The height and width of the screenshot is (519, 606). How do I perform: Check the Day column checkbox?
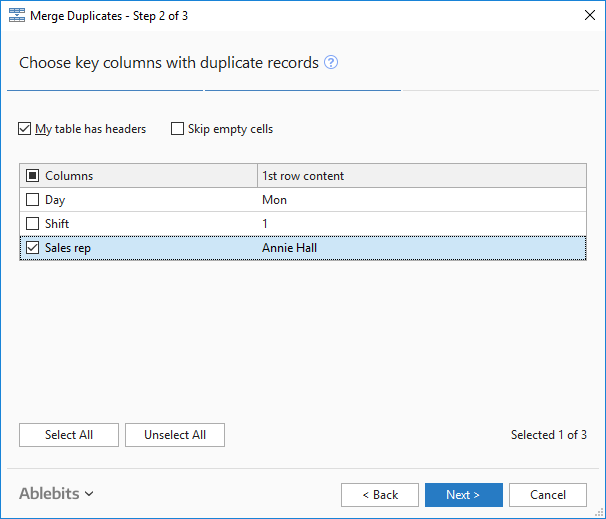32,200
